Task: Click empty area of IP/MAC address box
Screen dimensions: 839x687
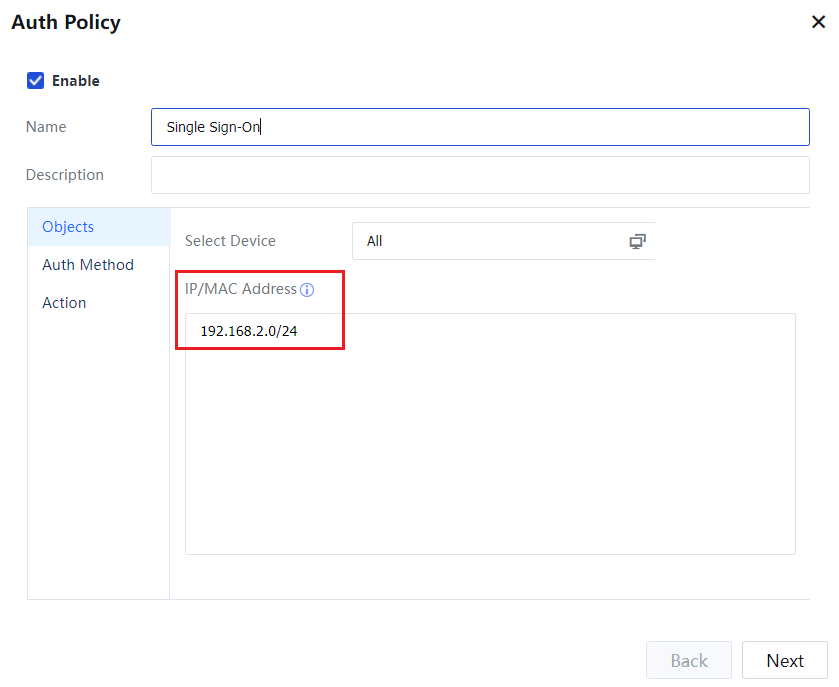Action: 490,450
